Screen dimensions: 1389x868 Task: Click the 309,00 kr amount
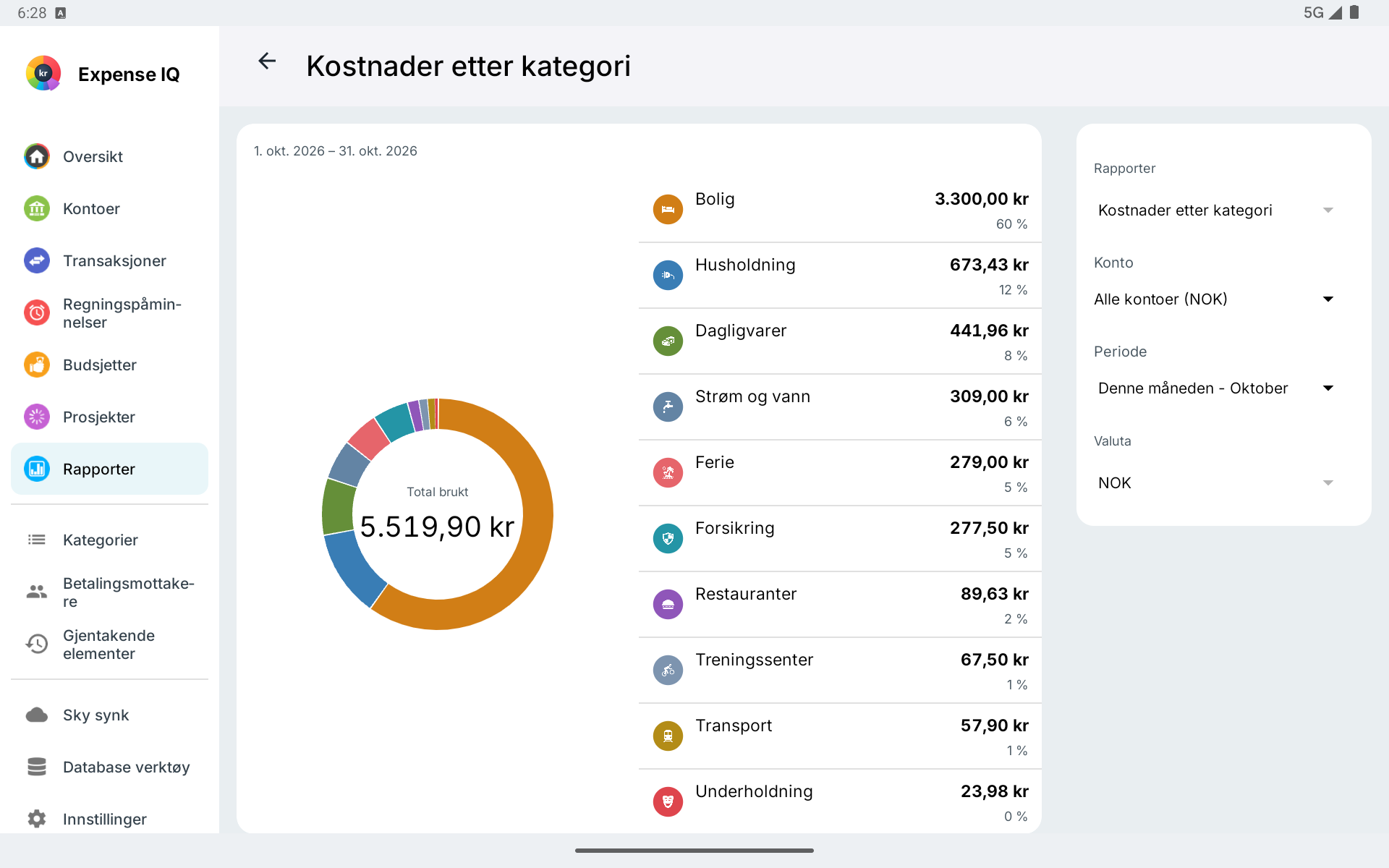pyautogui.click(x=989, y=396)
